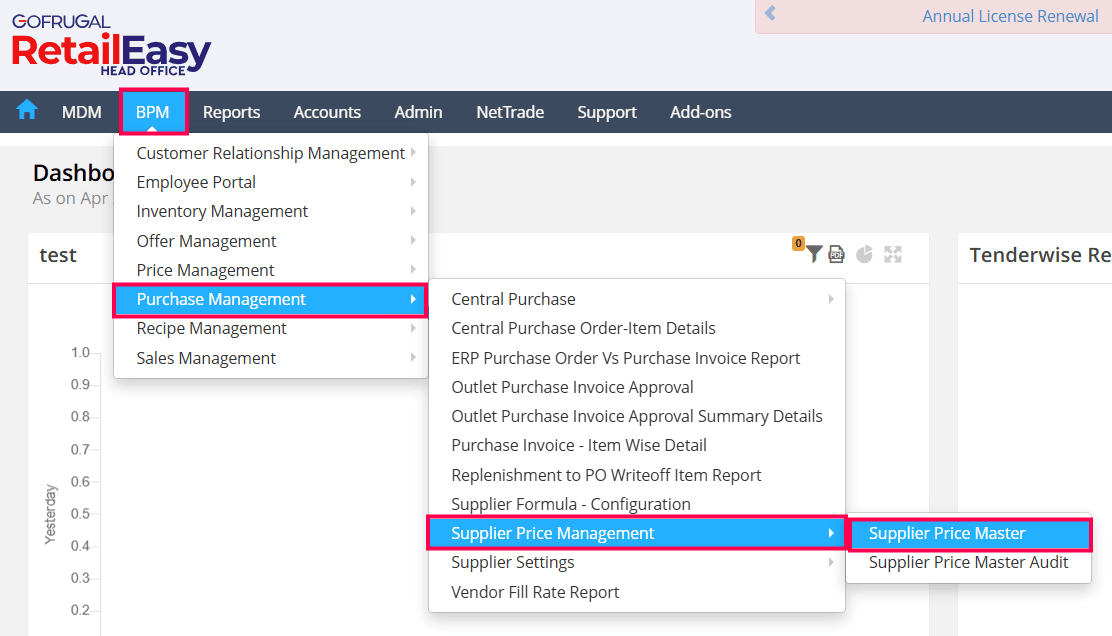This screenshot has height=636, width=1112.
Task: Select Vendor Fill Rate Report
Action: click(535, 592)
